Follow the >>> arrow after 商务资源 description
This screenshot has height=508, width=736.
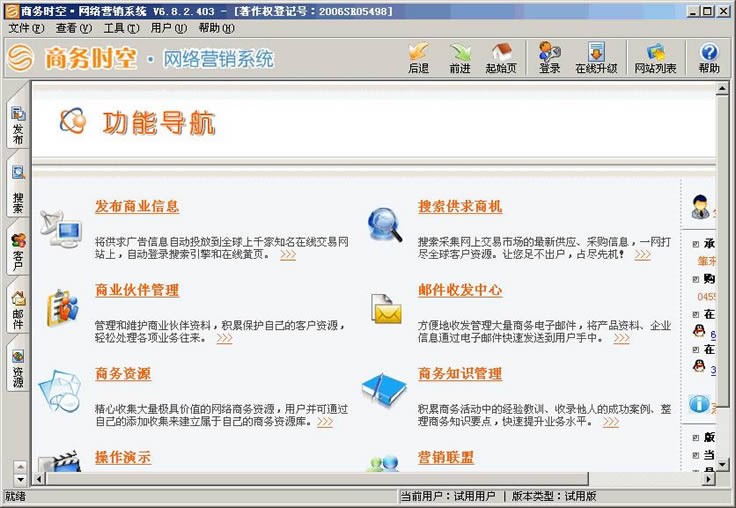coord(325,422)
